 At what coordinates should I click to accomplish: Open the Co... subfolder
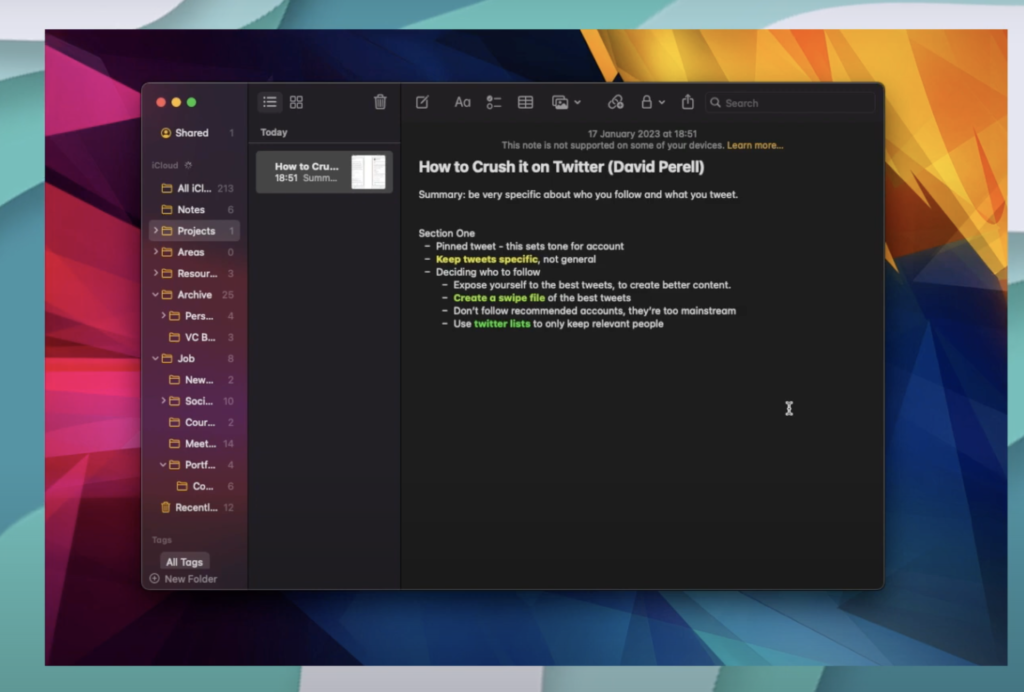pos(195,486)
